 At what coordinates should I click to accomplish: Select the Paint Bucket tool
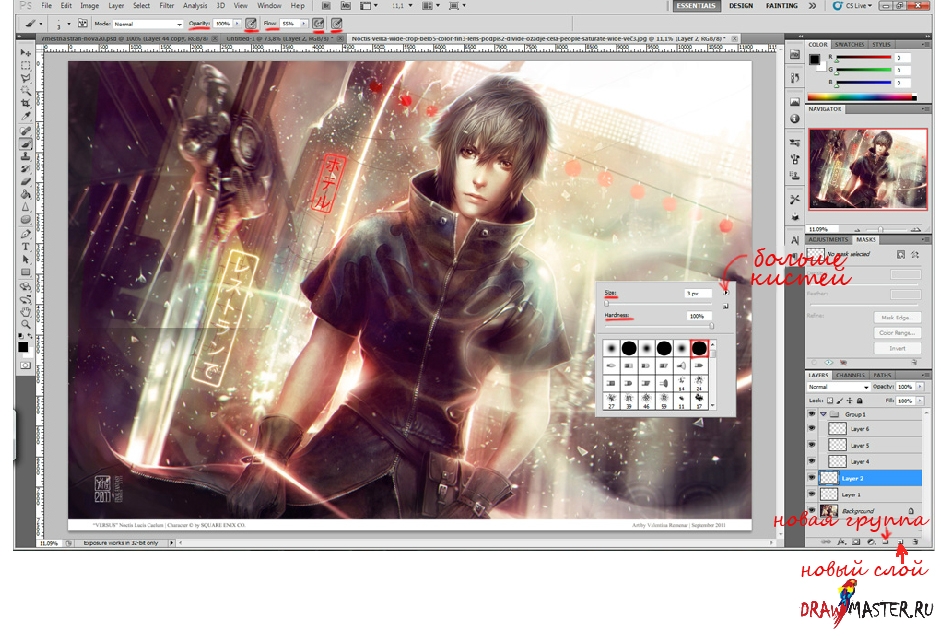point(25,194)
